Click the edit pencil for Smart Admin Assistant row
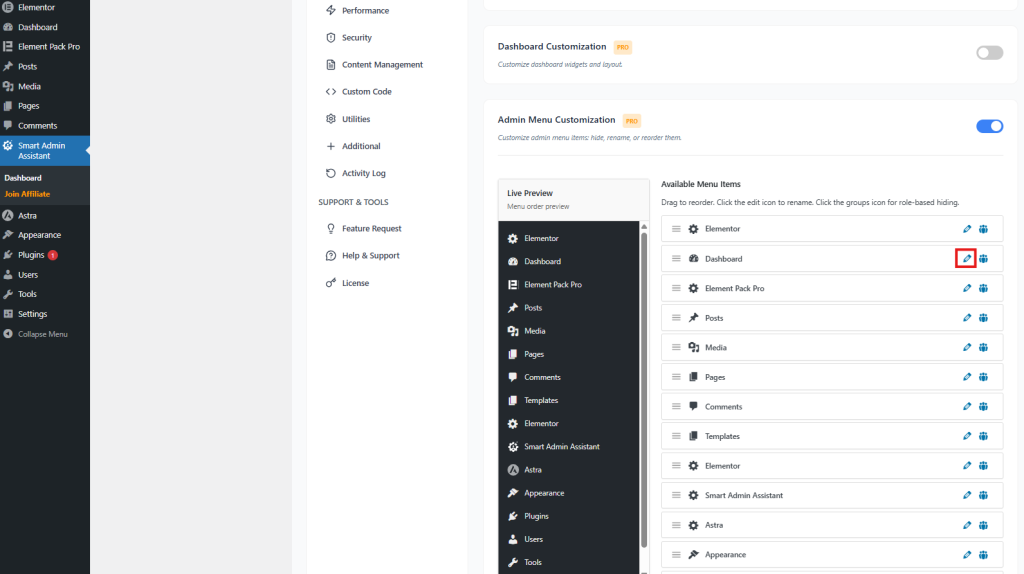The width and height of the screenshot is (1024, 574). point(967,495)
